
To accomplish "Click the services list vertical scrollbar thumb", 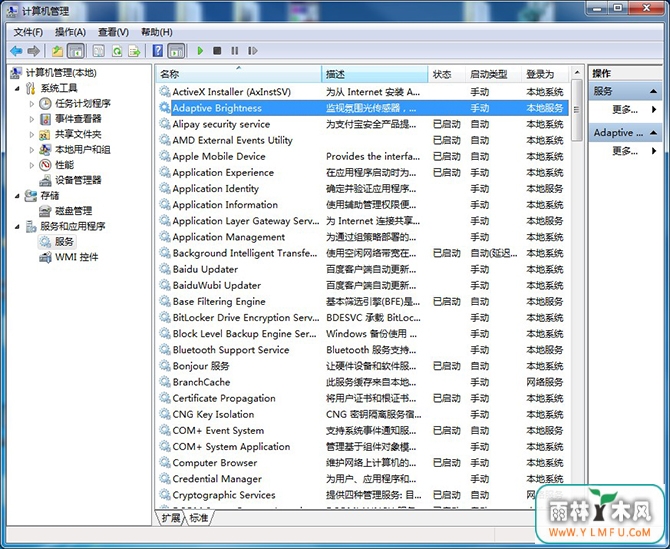I will [x=577, y=110].
